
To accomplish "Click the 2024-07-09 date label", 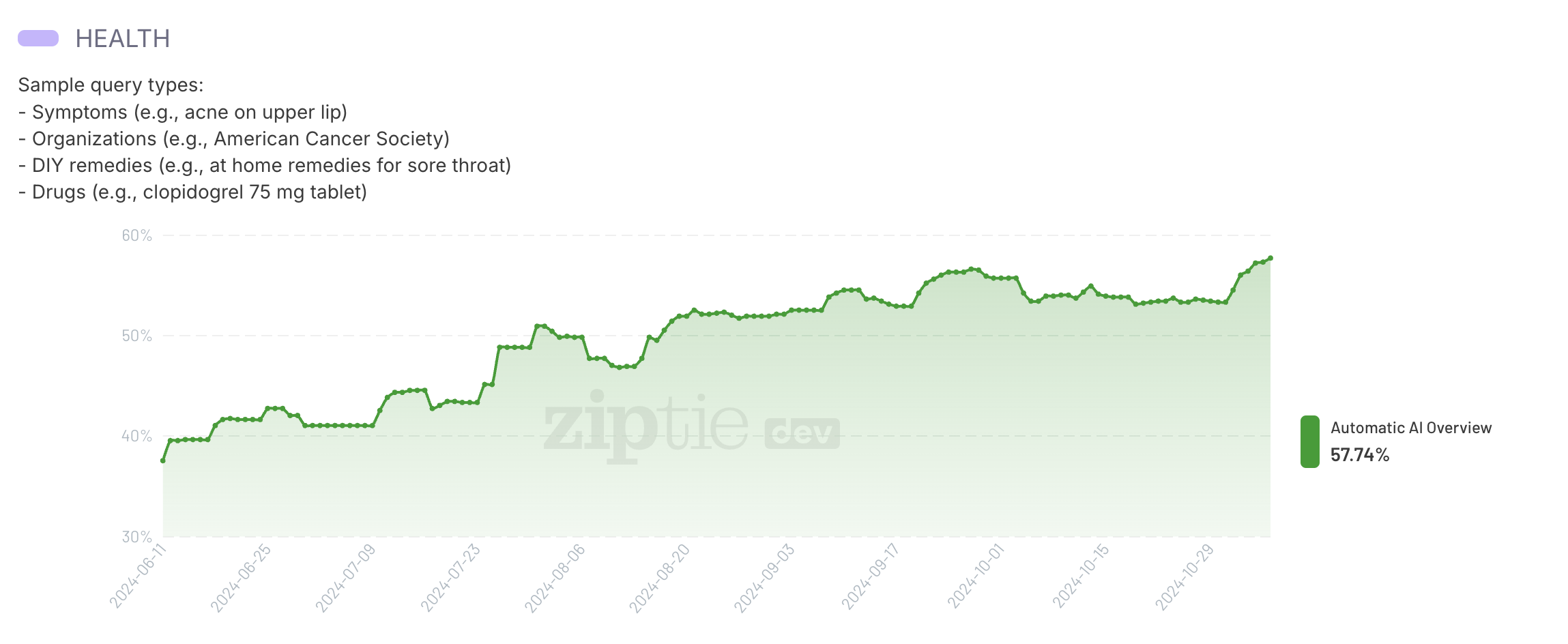I will click(346, 577).
